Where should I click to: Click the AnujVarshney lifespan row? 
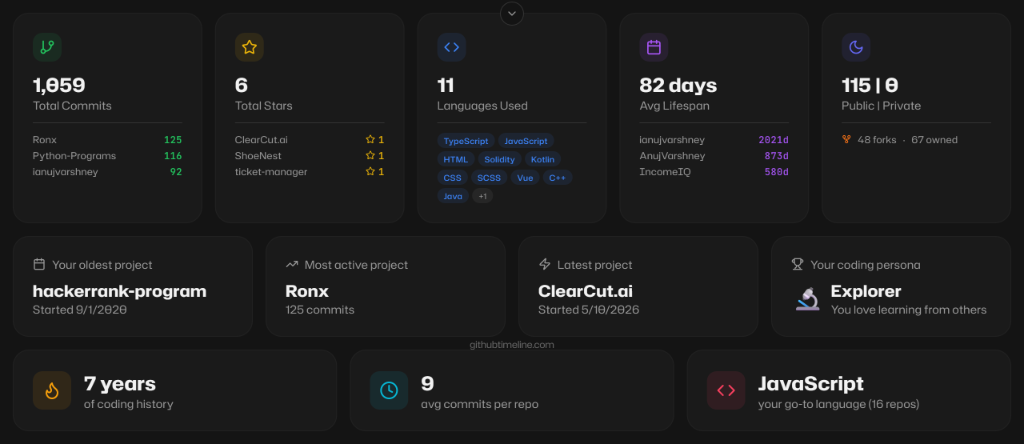coord(714,156)
